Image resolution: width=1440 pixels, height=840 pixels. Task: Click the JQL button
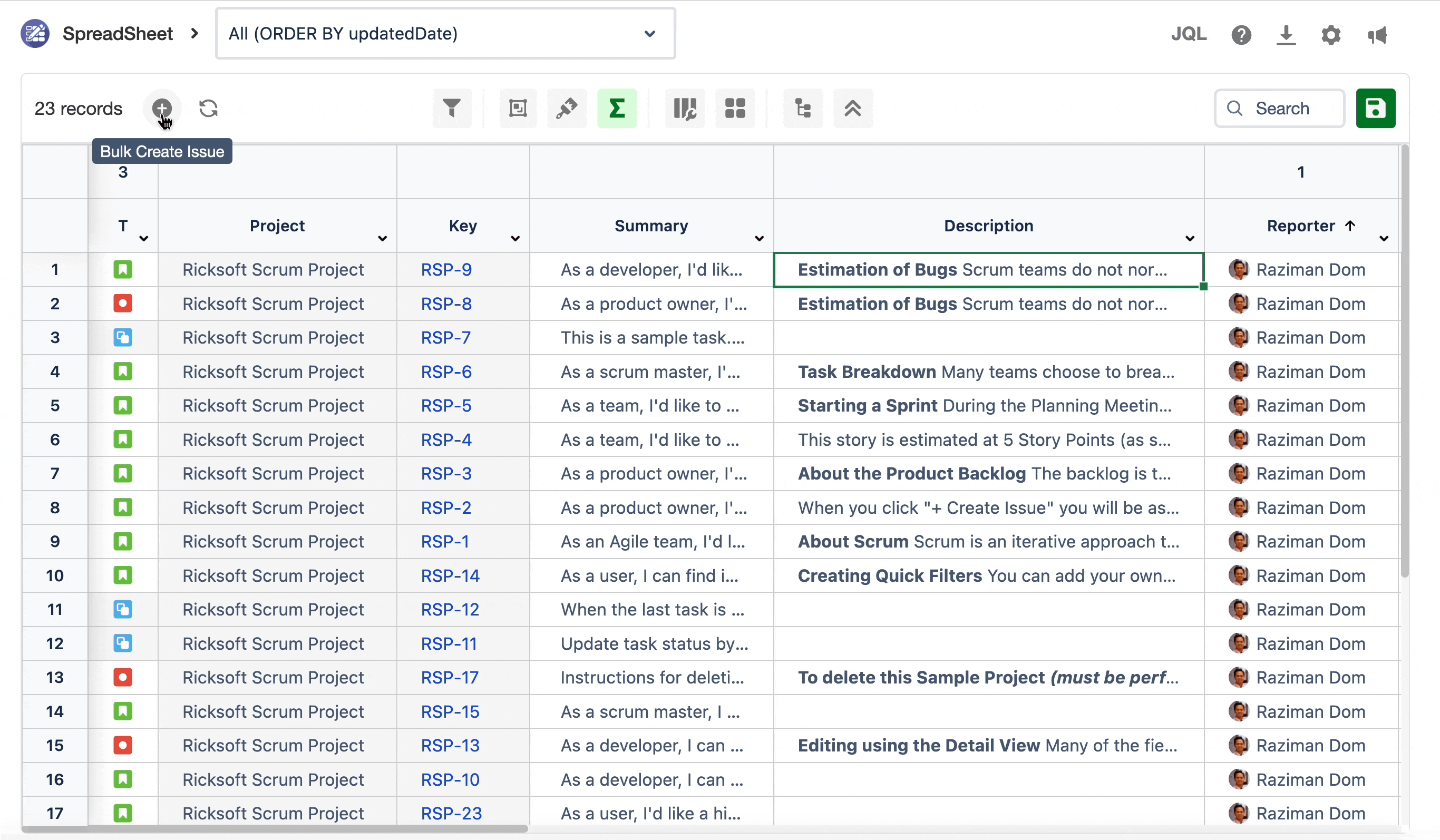pyautogui.click(x=1189, y=34)
